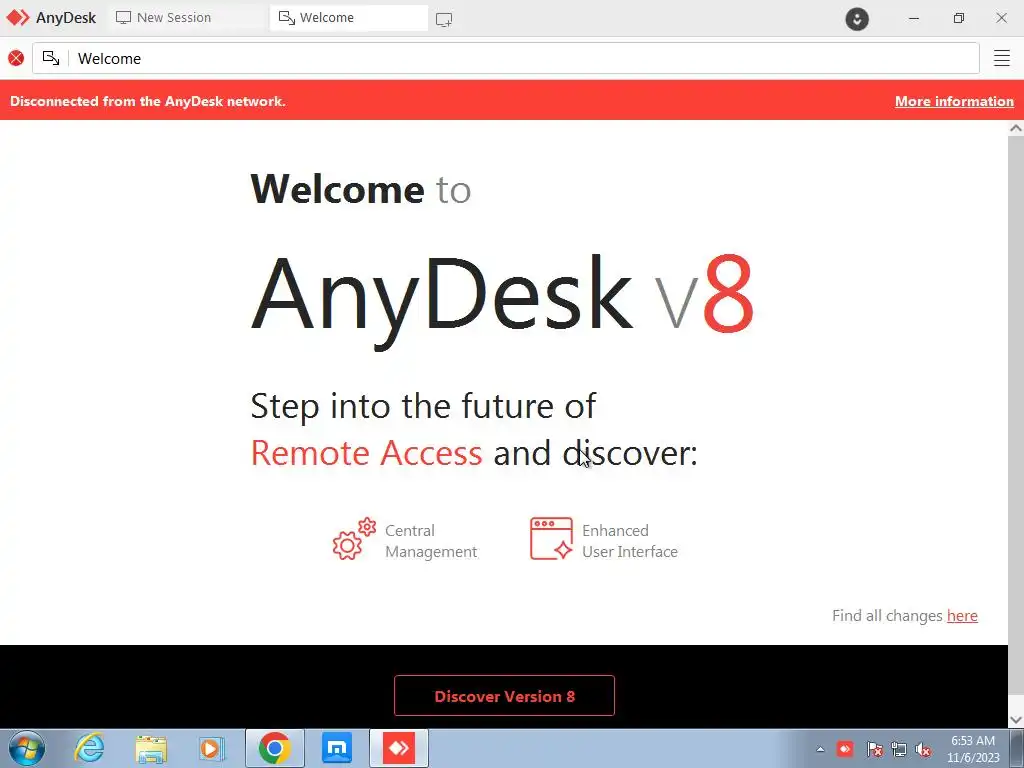Click the 'Disconnected from the AnyDesk network.' text
1024x768 pixels.
(x=148, y=101)
